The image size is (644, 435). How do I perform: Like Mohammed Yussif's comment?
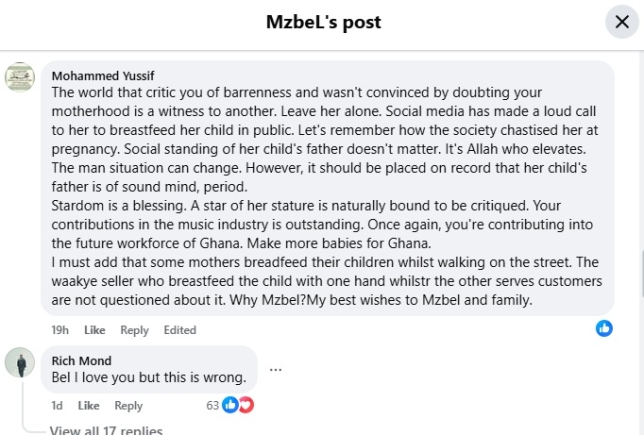94,330
